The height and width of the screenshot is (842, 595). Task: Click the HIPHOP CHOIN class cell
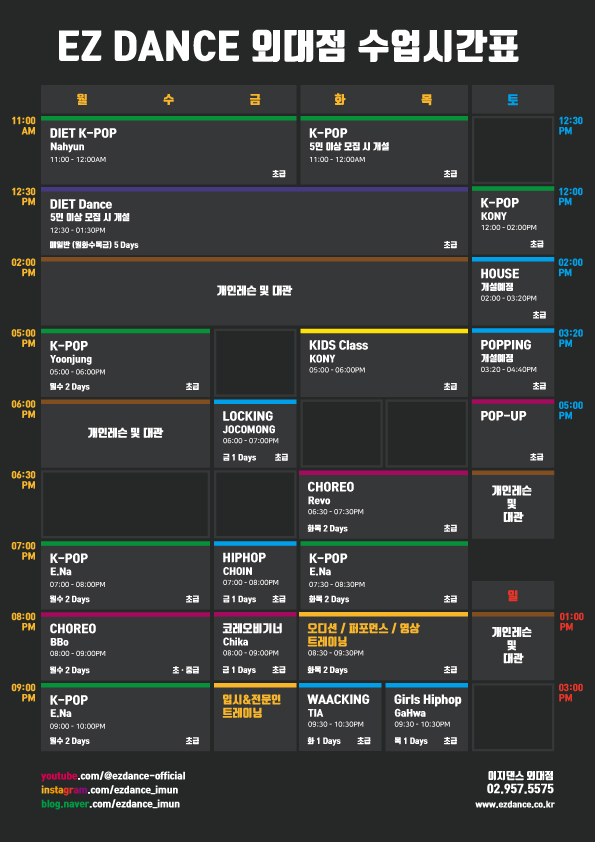coord(255,576)
